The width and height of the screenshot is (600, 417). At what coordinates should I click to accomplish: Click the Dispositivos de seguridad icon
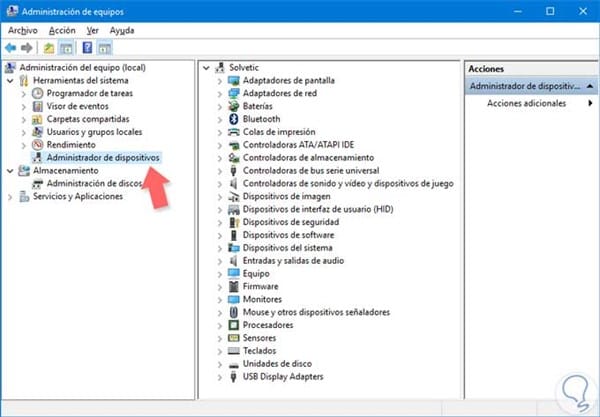pos(233,222)
